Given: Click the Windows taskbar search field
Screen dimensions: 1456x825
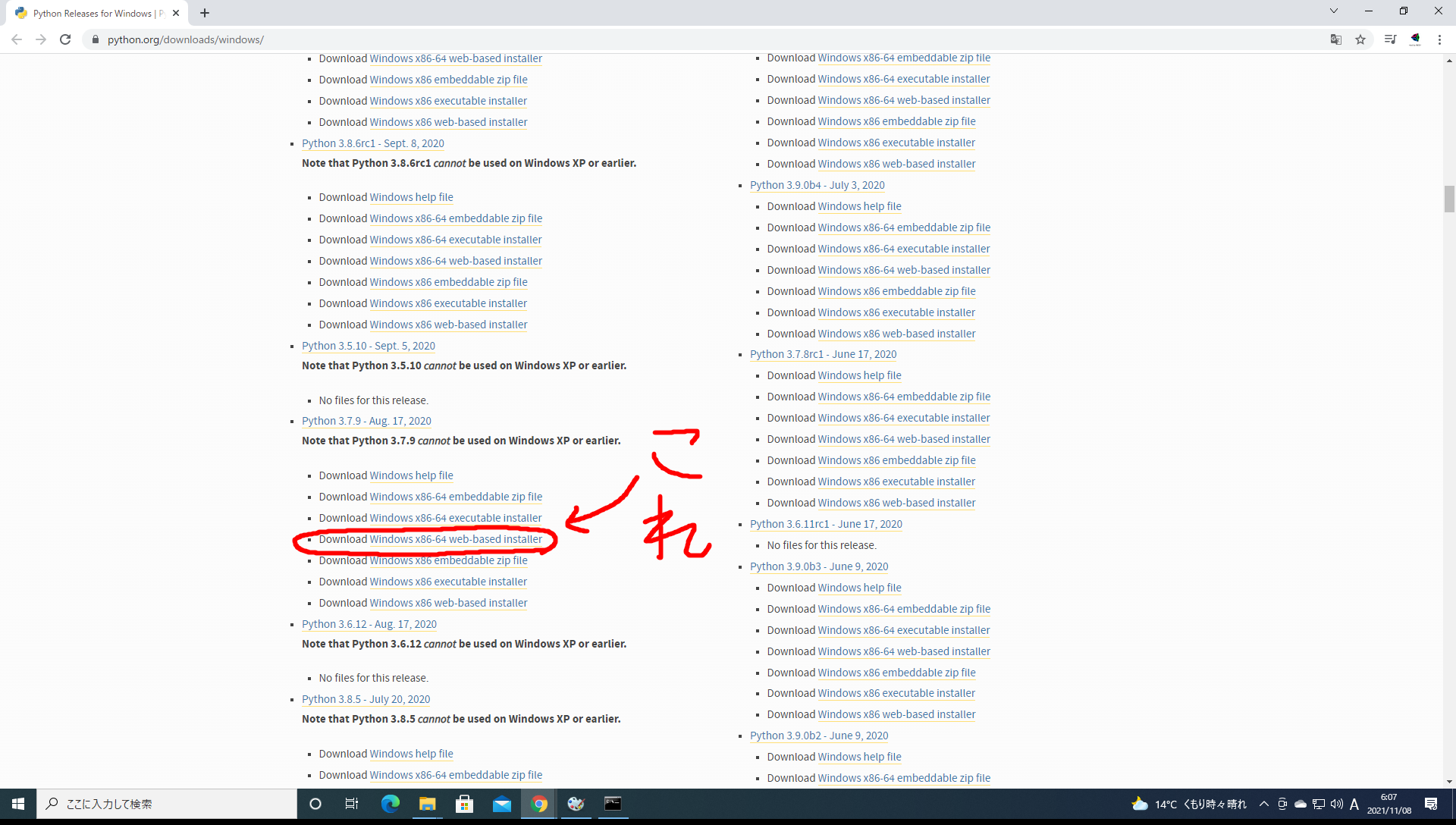Looking at the screenshot, I should [167, 804].
